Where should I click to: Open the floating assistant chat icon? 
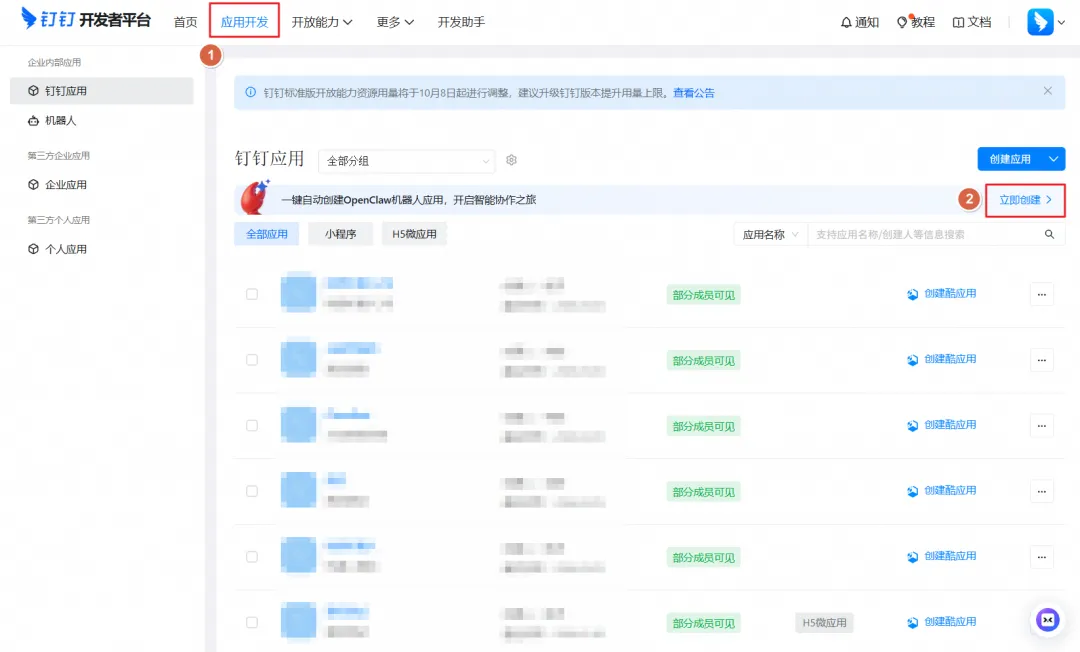[1048, 620]
